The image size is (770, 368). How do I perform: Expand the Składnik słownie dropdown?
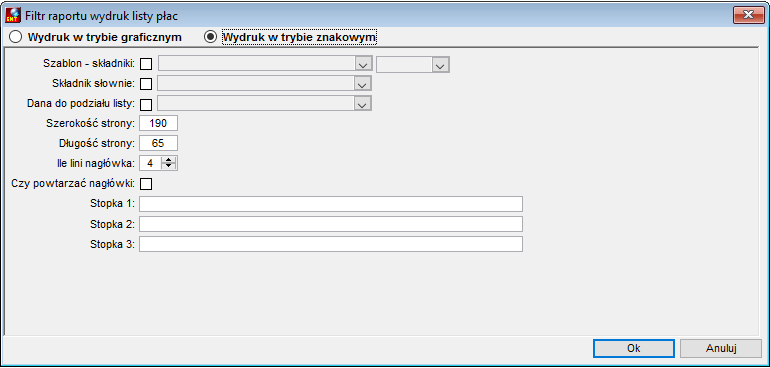264,84
